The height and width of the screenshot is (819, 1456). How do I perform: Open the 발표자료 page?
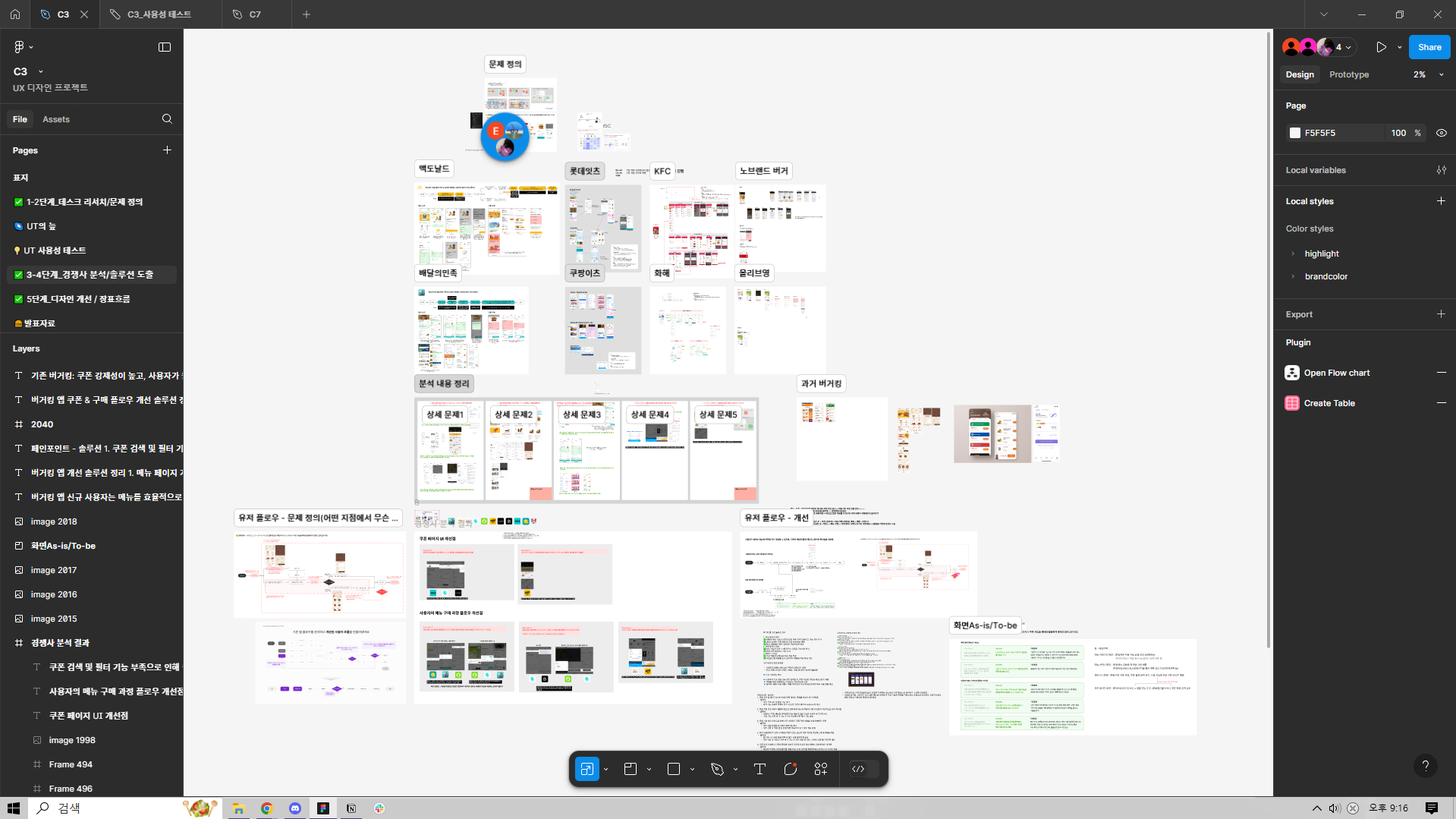92,323
